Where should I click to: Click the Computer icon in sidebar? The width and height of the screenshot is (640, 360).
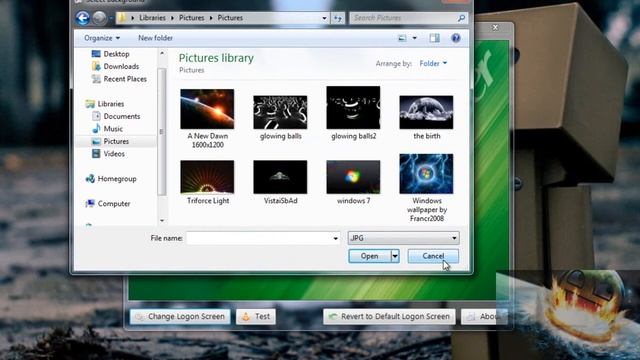(90, 203)
